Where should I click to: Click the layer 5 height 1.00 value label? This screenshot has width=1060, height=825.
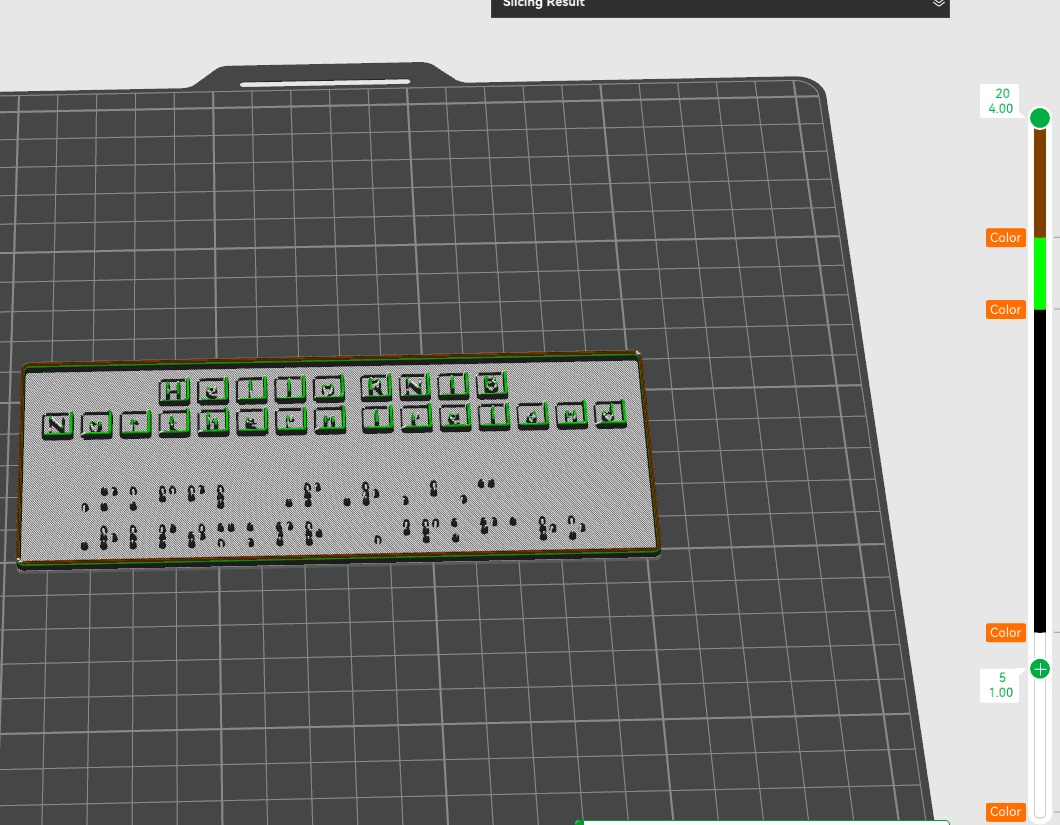click(1001, 685)
